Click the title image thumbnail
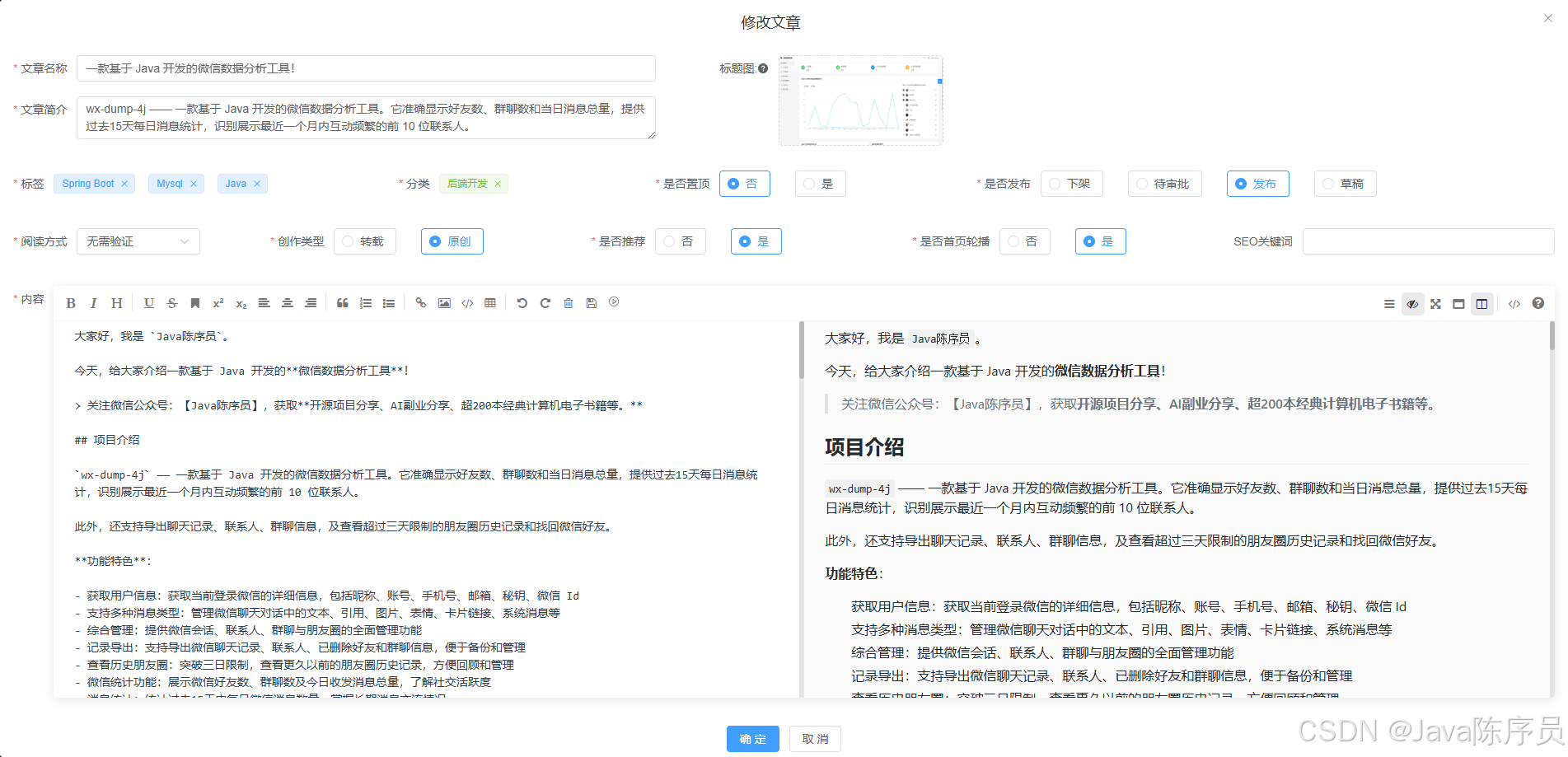1568x757 pixels. click(860, 100)
